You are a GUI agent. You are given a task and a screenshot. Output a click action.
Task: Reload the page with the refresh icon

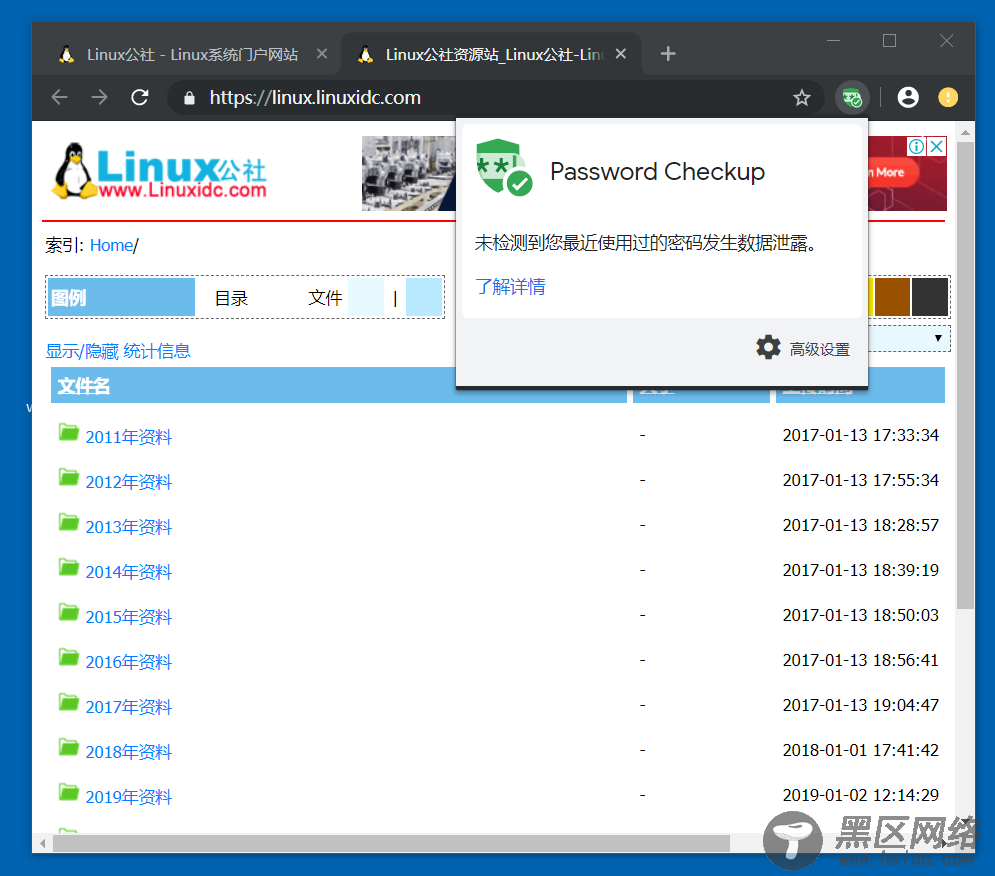(140, 98)
